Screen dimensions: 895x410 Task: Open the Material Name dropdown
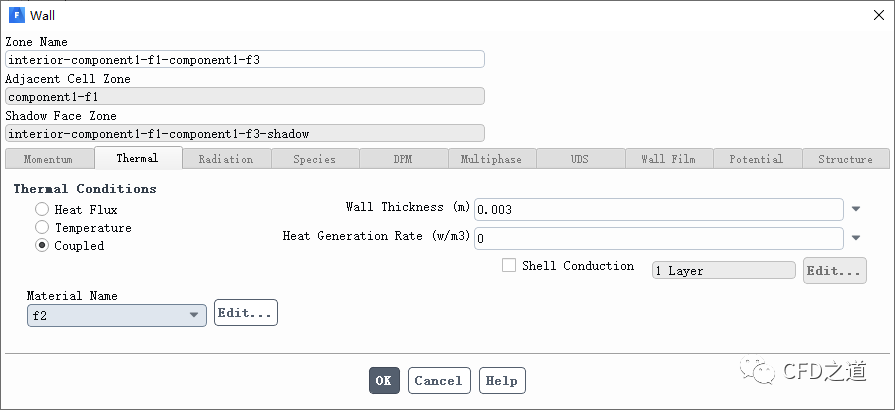(x=117, y=315)
